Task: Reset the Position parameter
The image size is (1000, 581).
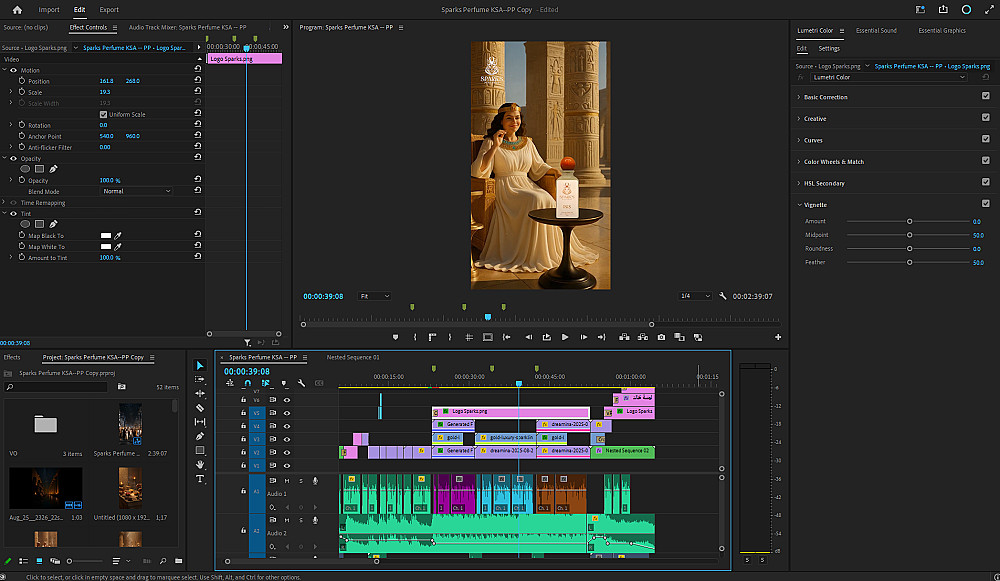Action: coord(197,81)
